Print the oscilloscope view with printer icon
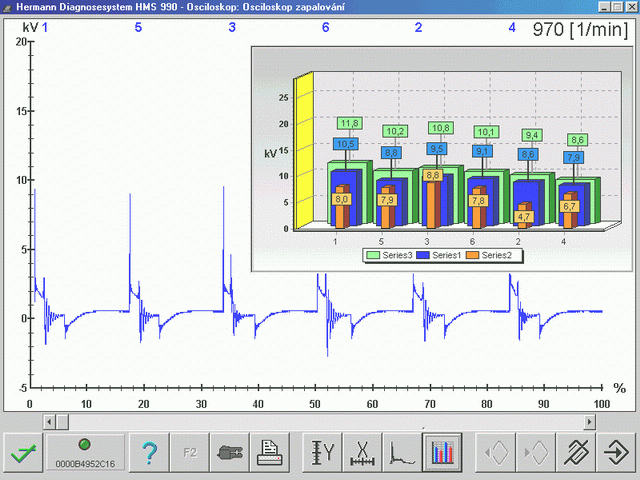The height and width of the screenshot is (480, 640). 270,453
